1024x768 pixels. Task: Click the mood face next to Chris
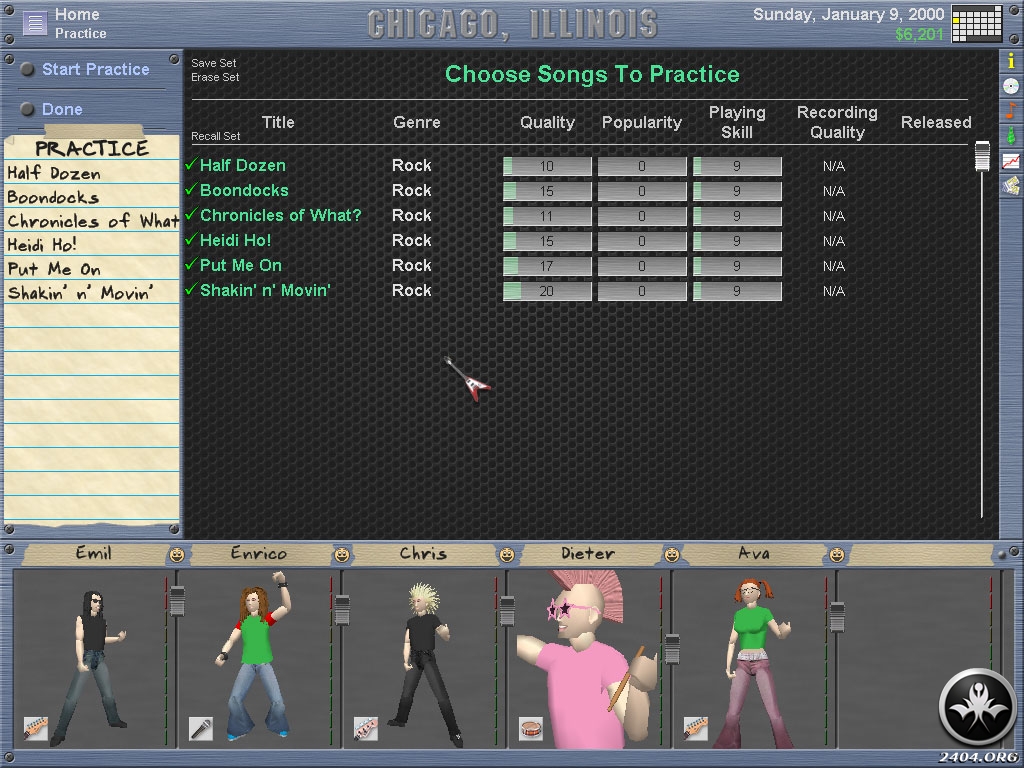coord(507,554)
